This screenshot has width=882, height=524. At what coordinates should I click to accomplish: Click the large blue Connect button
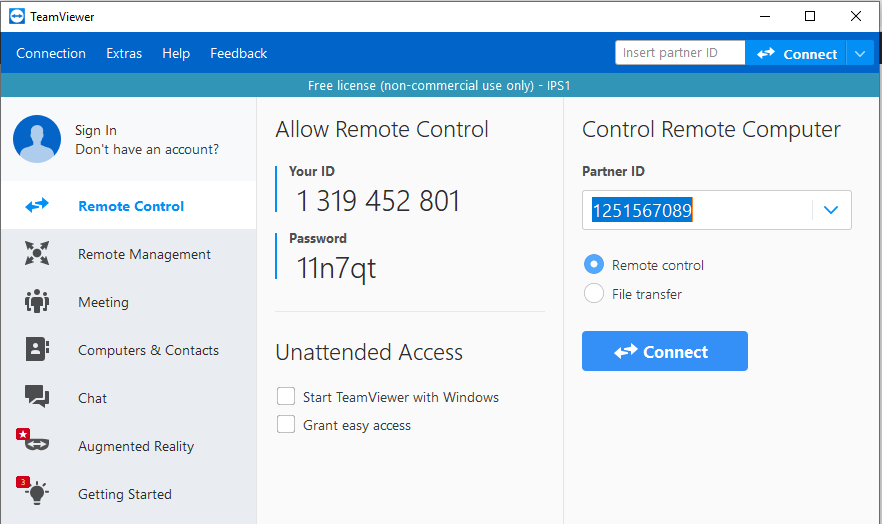pos(665,351)
